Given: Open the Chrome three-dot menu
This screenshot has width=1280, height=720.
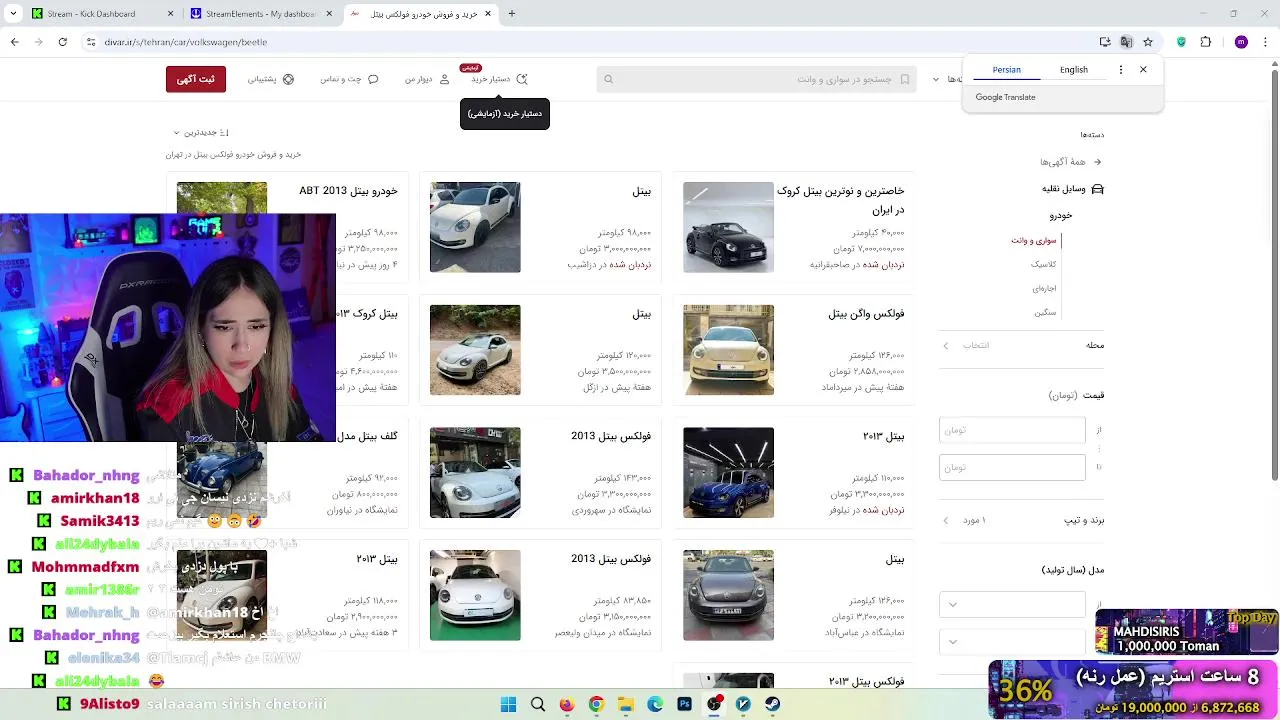Looking at the screenshot, I should click(x=1266, y=42).
